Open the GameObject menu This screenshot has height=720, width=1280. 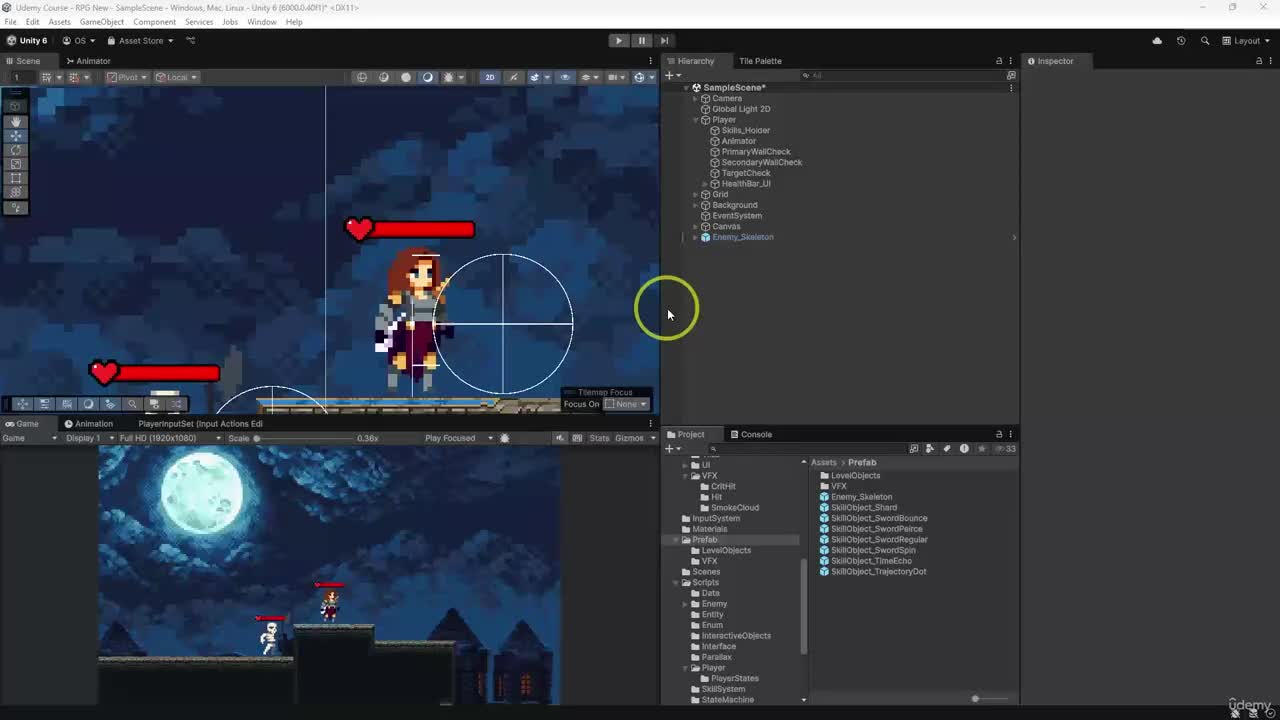click(102, 22)
